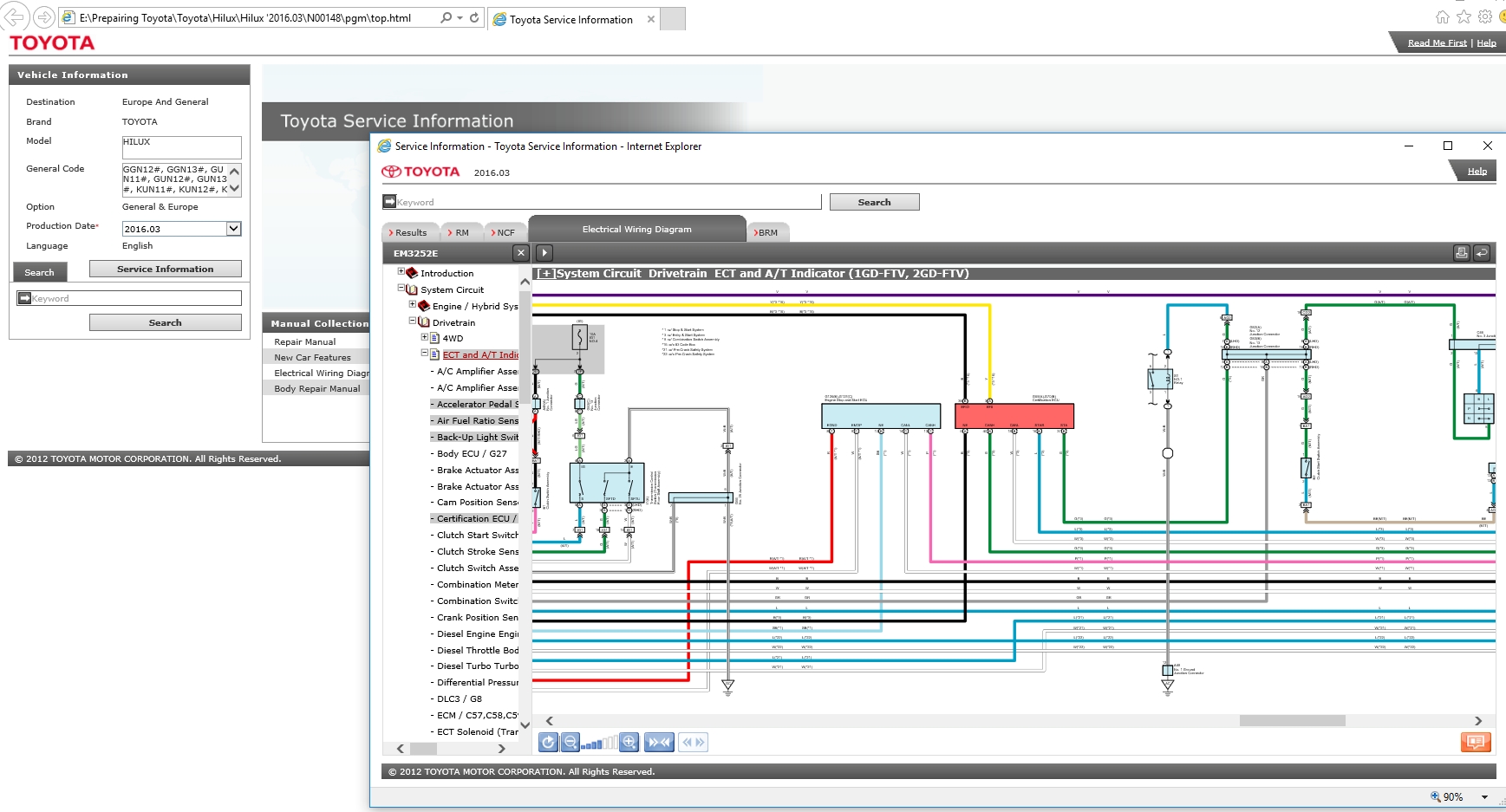Click the fit-to-width arrows icon
Screen dimensions: 1506x812
[x=659, y=743]
